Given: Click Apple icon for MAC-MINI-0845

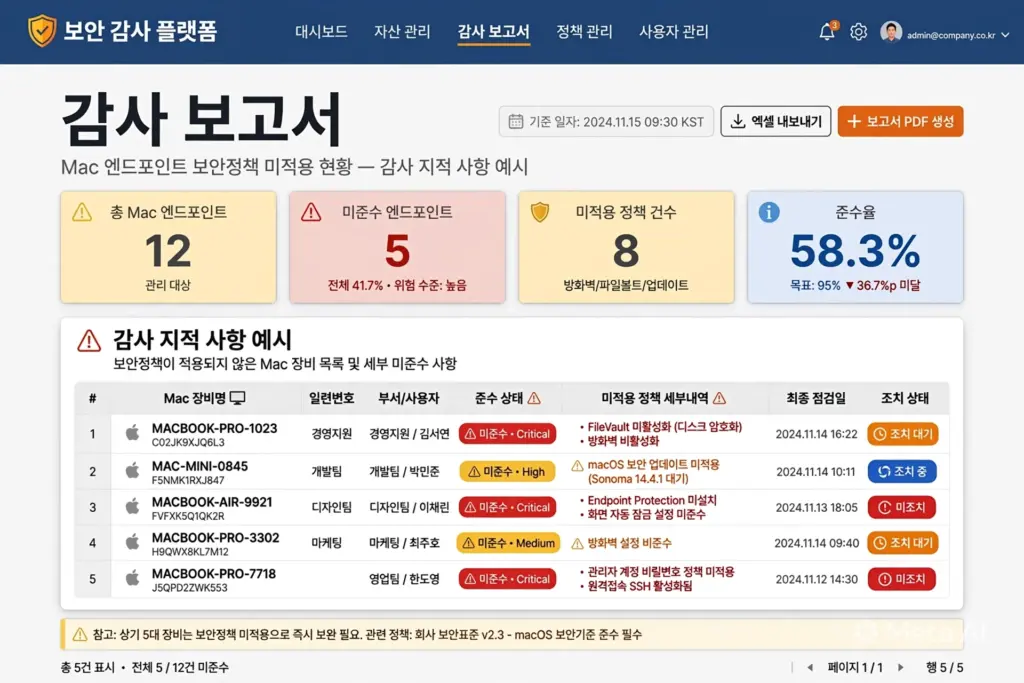Looking at the screenshot, I should click(133, 470).
